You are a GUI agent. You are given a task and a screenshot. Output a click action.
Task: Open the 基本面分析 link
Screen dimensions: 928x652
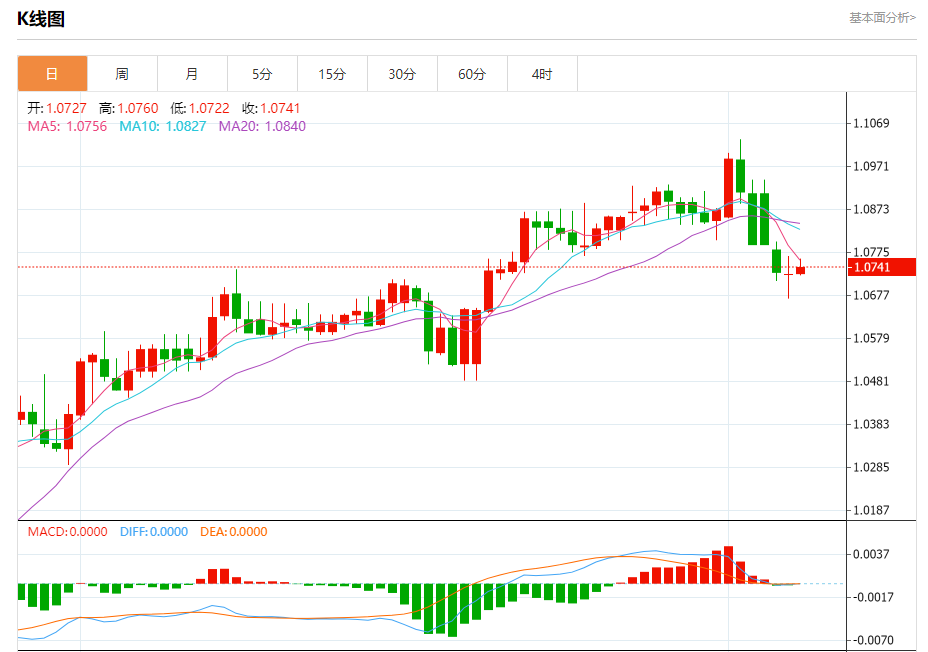[882, 18]
